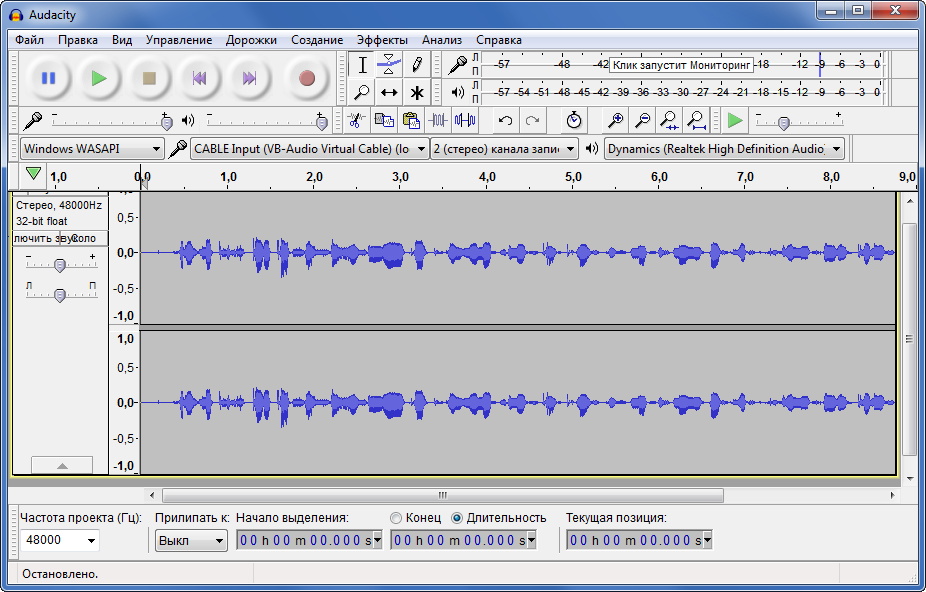The width and height of the screenshot is (926, 592).
Task: Select the 'Конец' radio button
Action: [x=397, y=518]
